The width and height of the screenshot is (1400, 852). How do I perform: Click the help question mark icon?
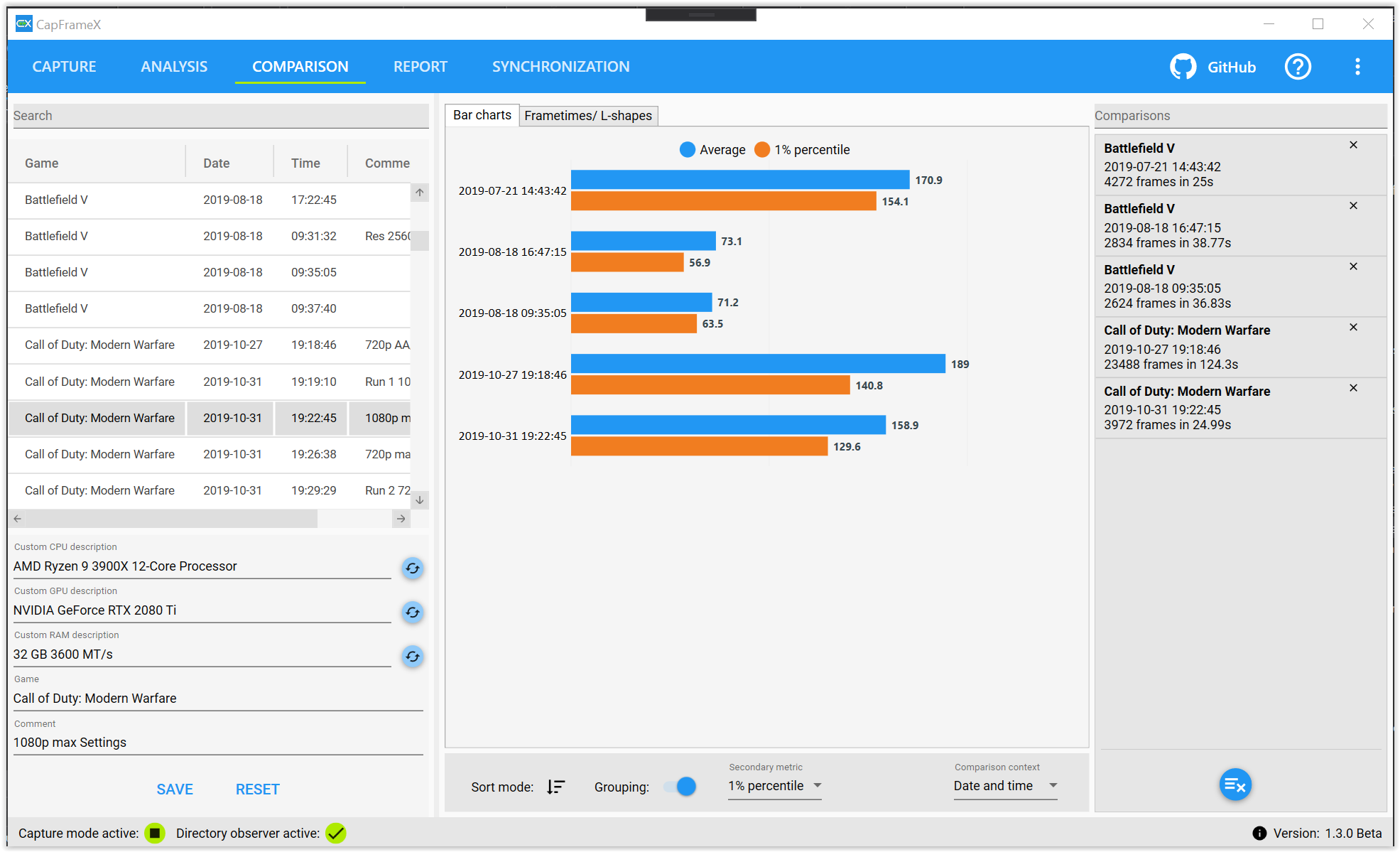(x=1297, y=67)
